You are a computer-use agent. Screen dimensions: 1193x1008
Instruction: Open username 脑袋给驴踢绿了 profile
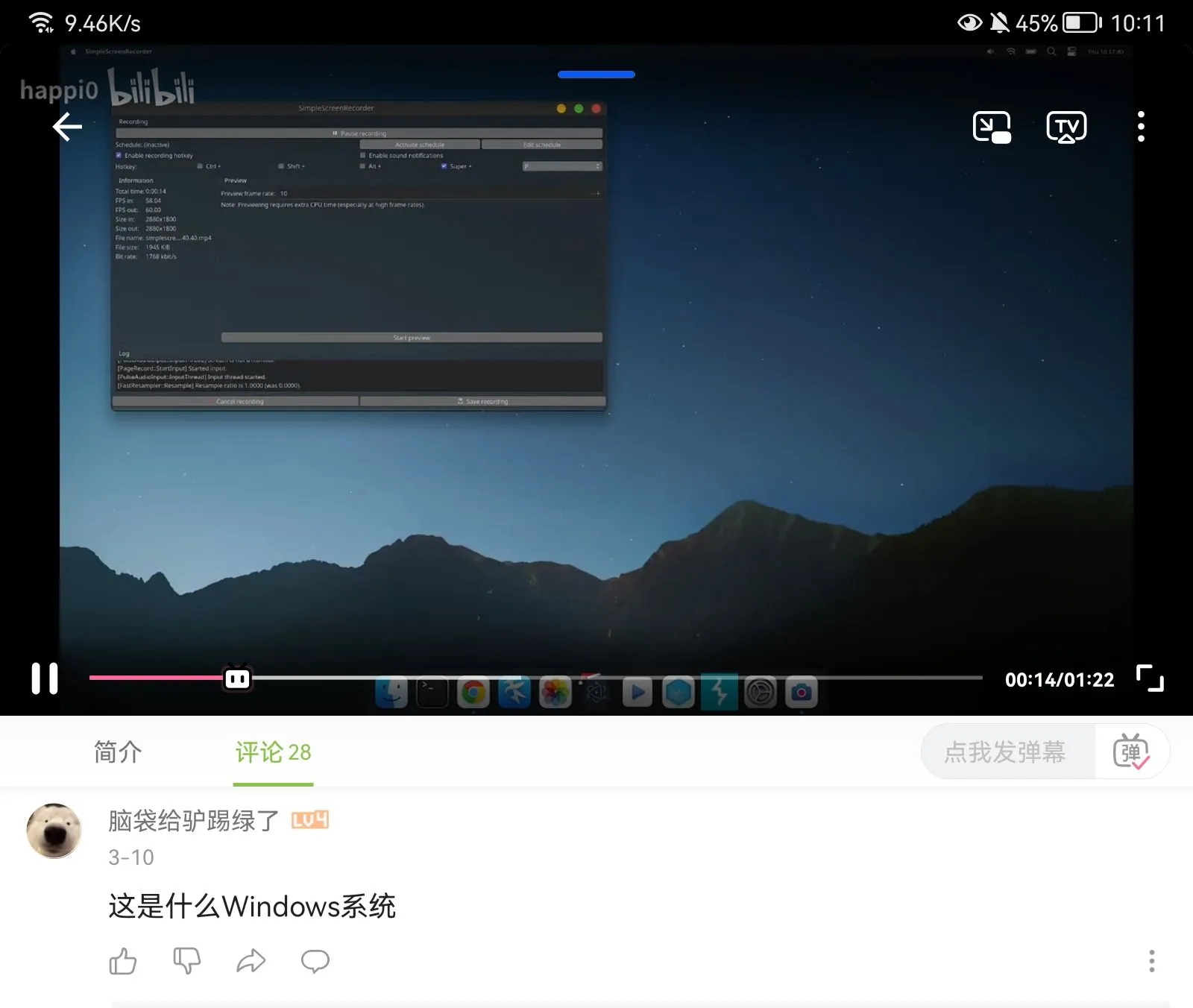[x=194, y=821]
